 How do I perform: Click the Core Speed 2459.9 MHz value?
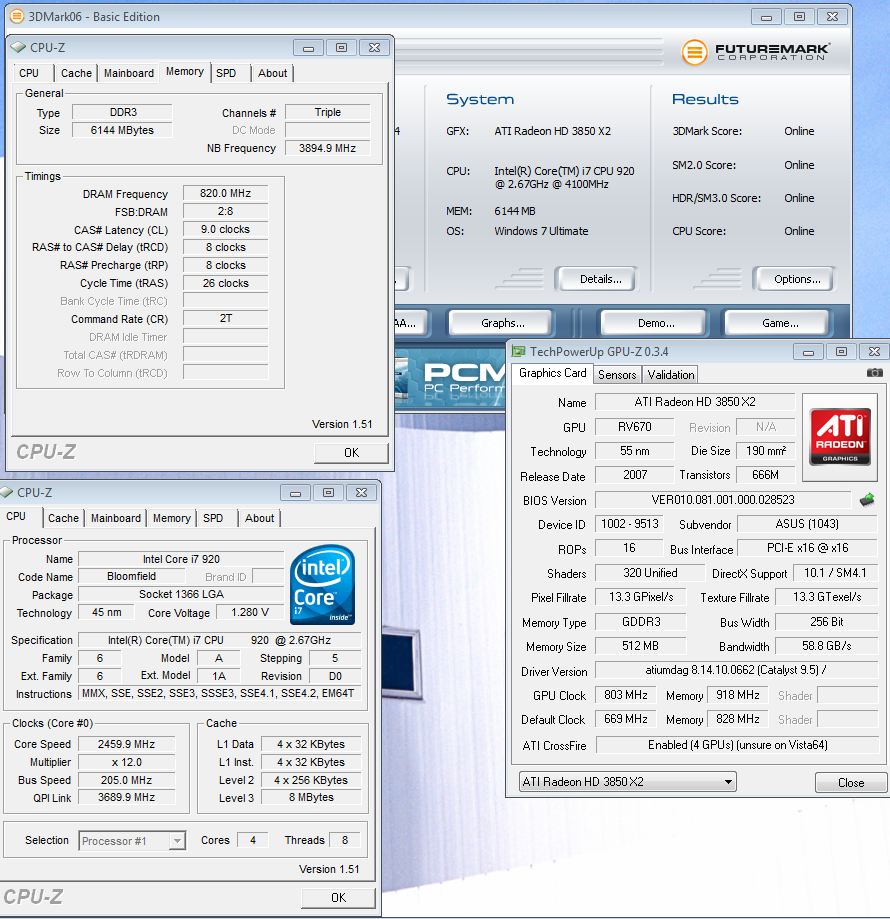[127, 744]
